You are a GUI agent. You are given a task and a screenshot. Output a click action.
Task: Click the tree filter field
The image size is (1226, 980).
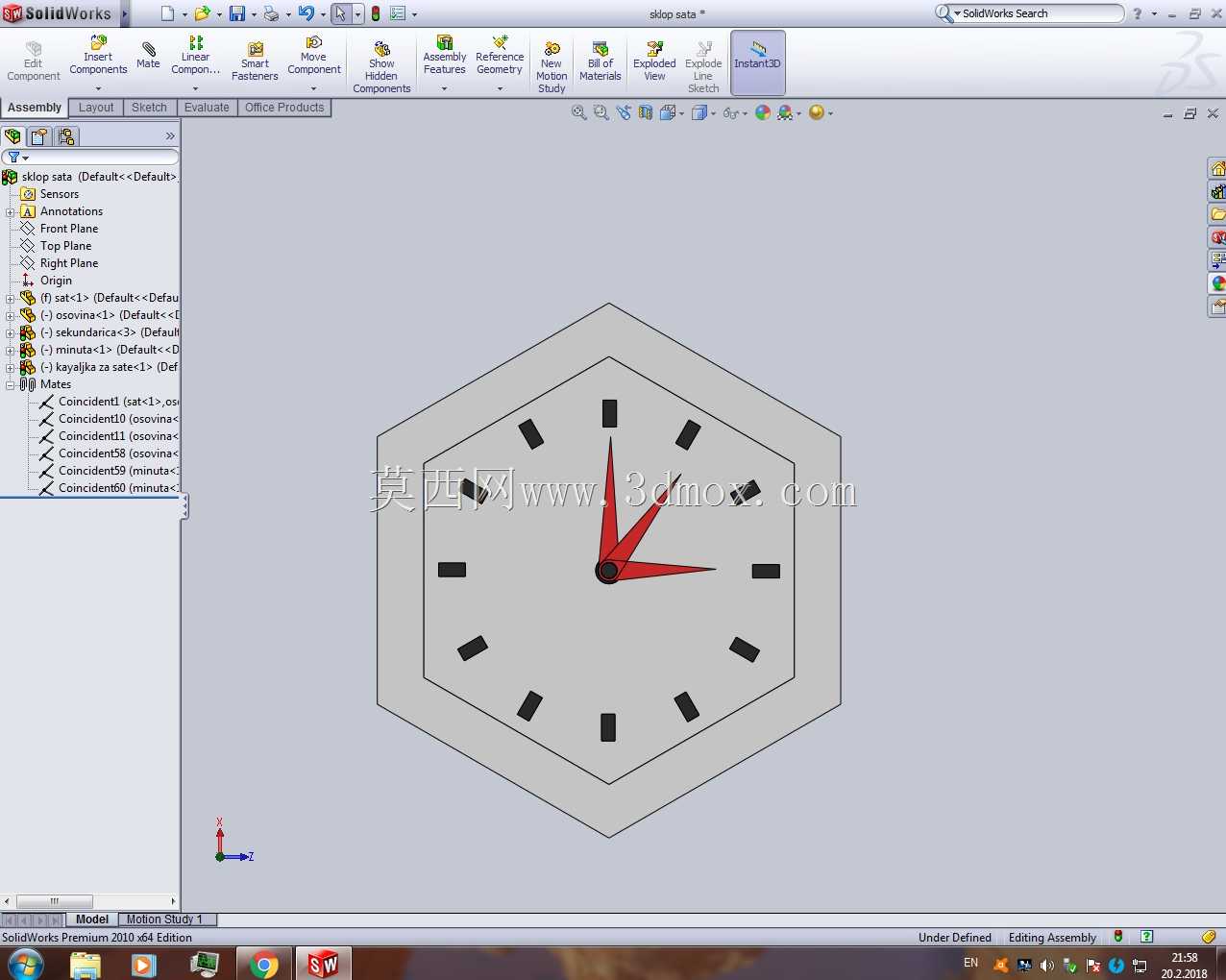coord(90,157)
